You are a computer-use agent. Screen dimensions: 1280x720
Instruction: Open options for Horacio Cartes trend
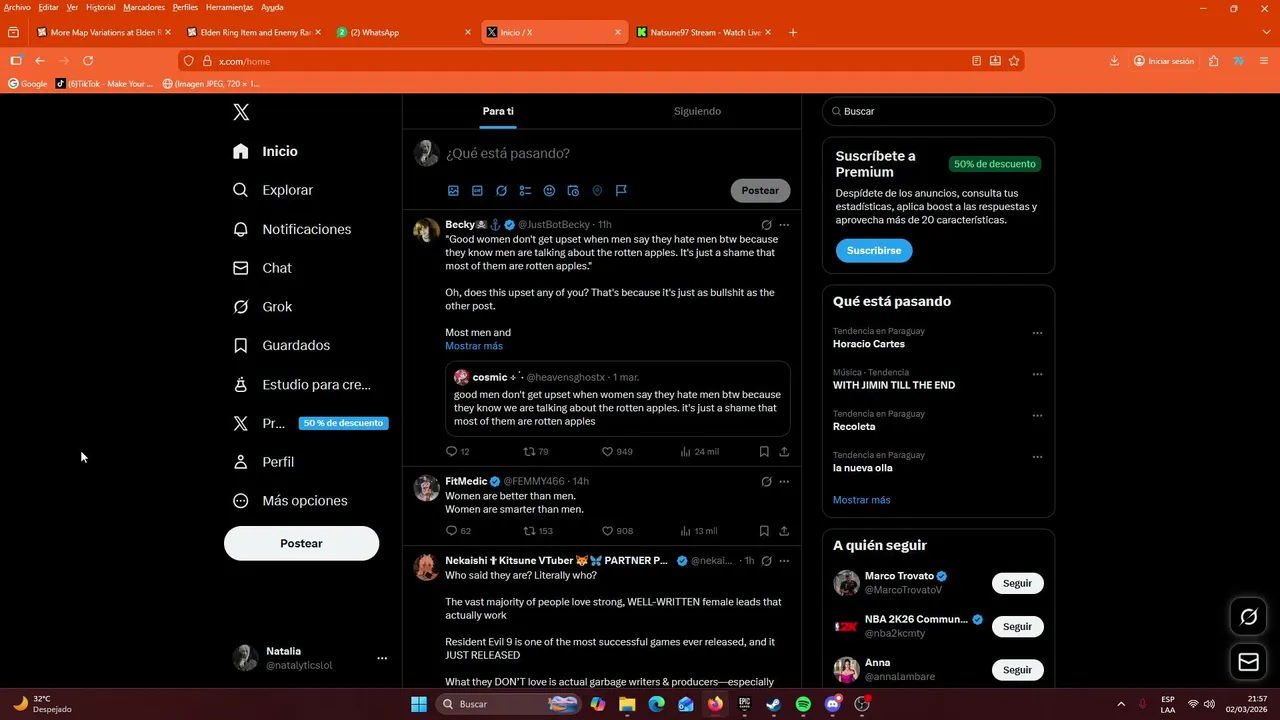pos(1037,333)
